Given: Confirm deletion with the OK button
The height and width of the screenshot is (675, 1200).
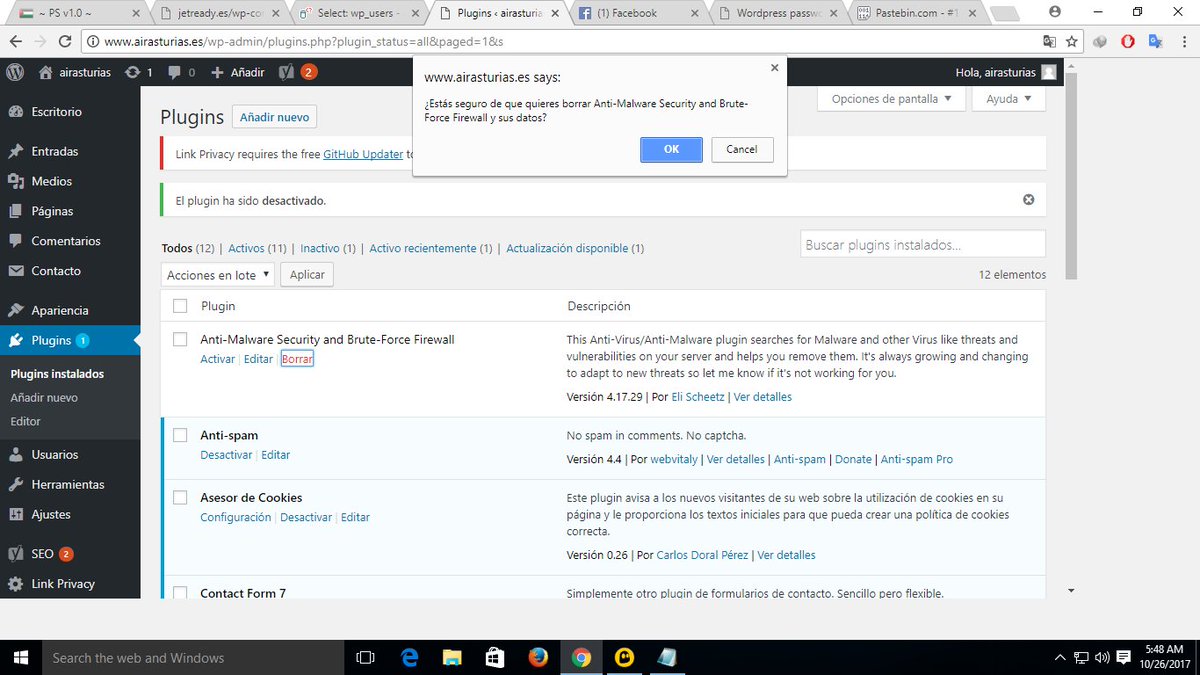Looking at the screenshot, I should pyautogui.click(x=671, y=149).
